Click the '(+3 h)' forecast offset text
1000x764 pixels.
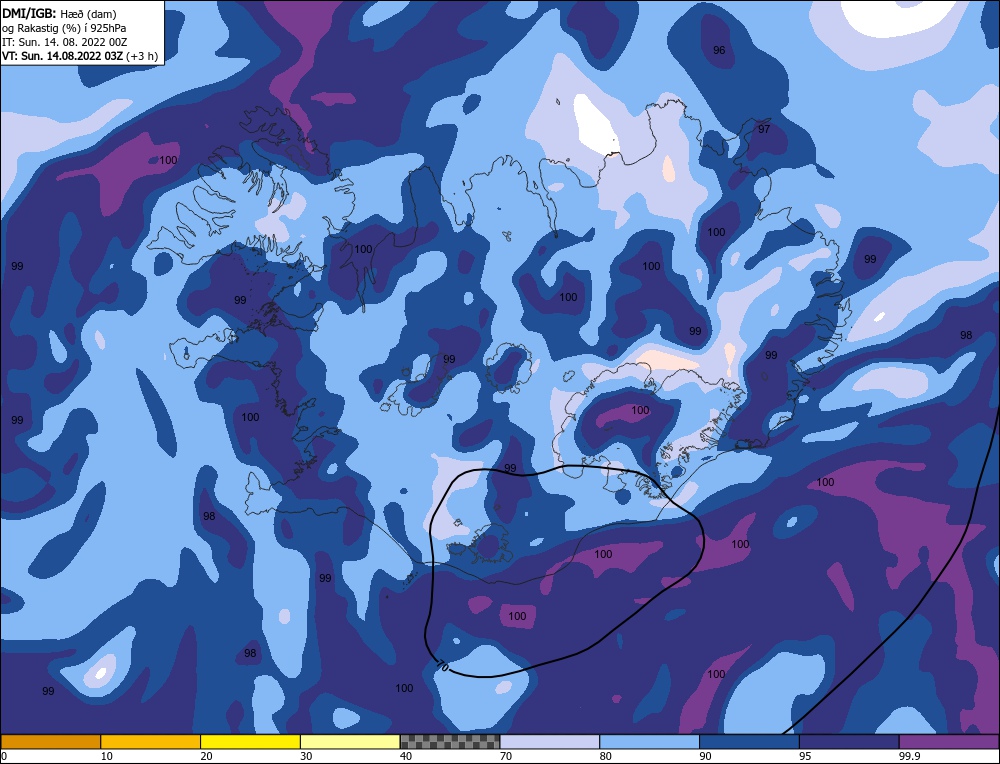[142, 56]
